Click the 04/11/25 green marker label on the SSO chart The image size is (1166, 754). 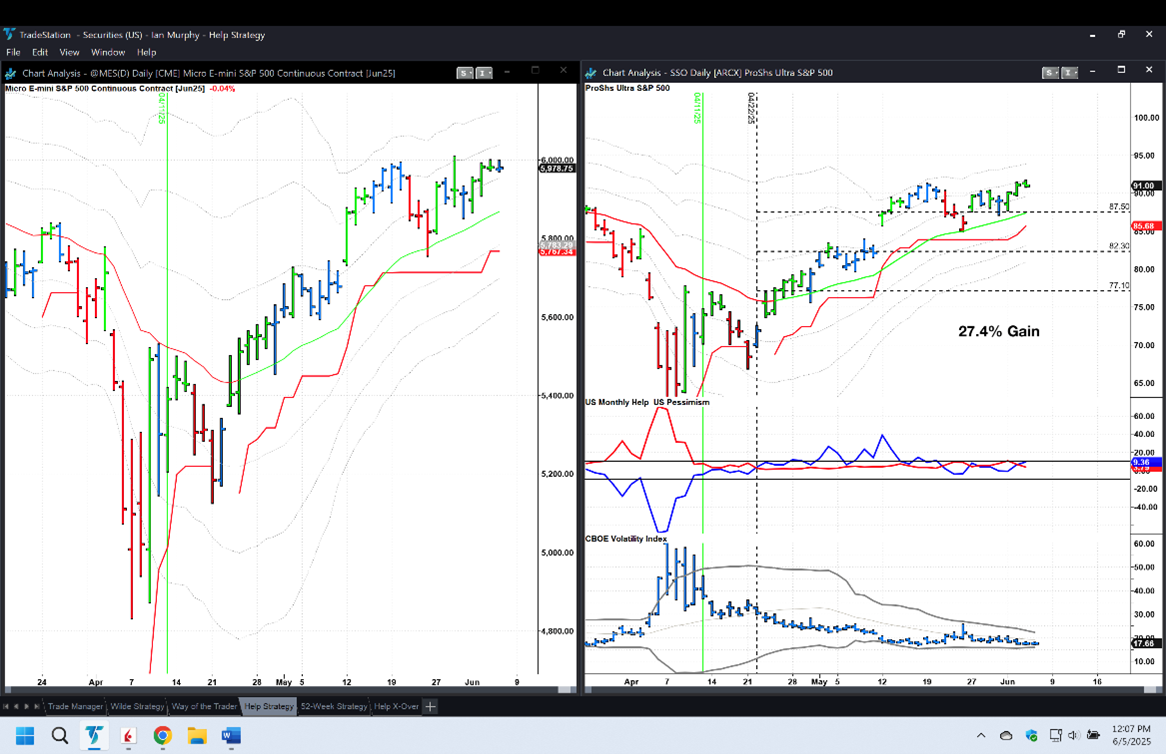tap(698, 108)
